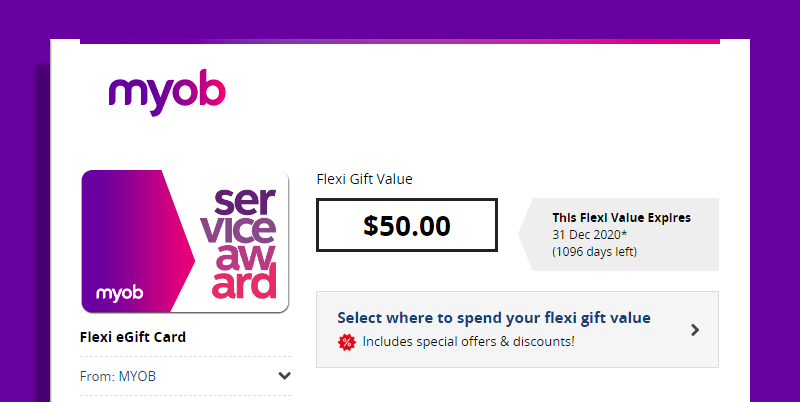
Task: Expand the From: MYOB chevron
Action: click(284, 376)
